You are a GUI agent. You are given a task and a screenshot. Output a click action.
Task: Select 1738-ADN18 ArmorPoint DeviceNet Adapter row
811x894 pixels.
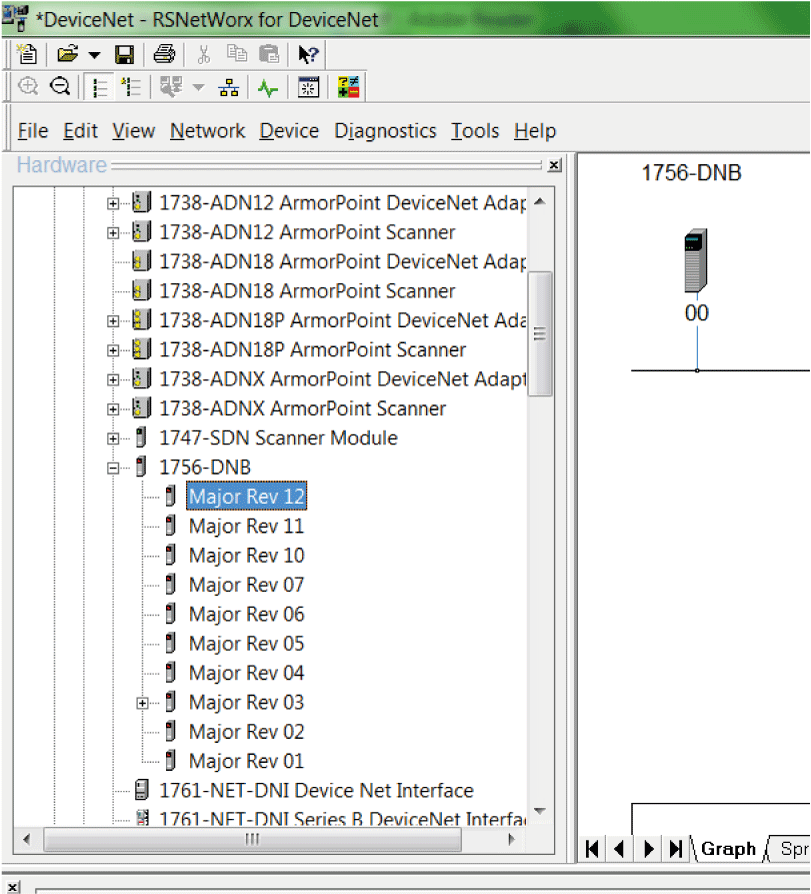(x=342, y=262)
